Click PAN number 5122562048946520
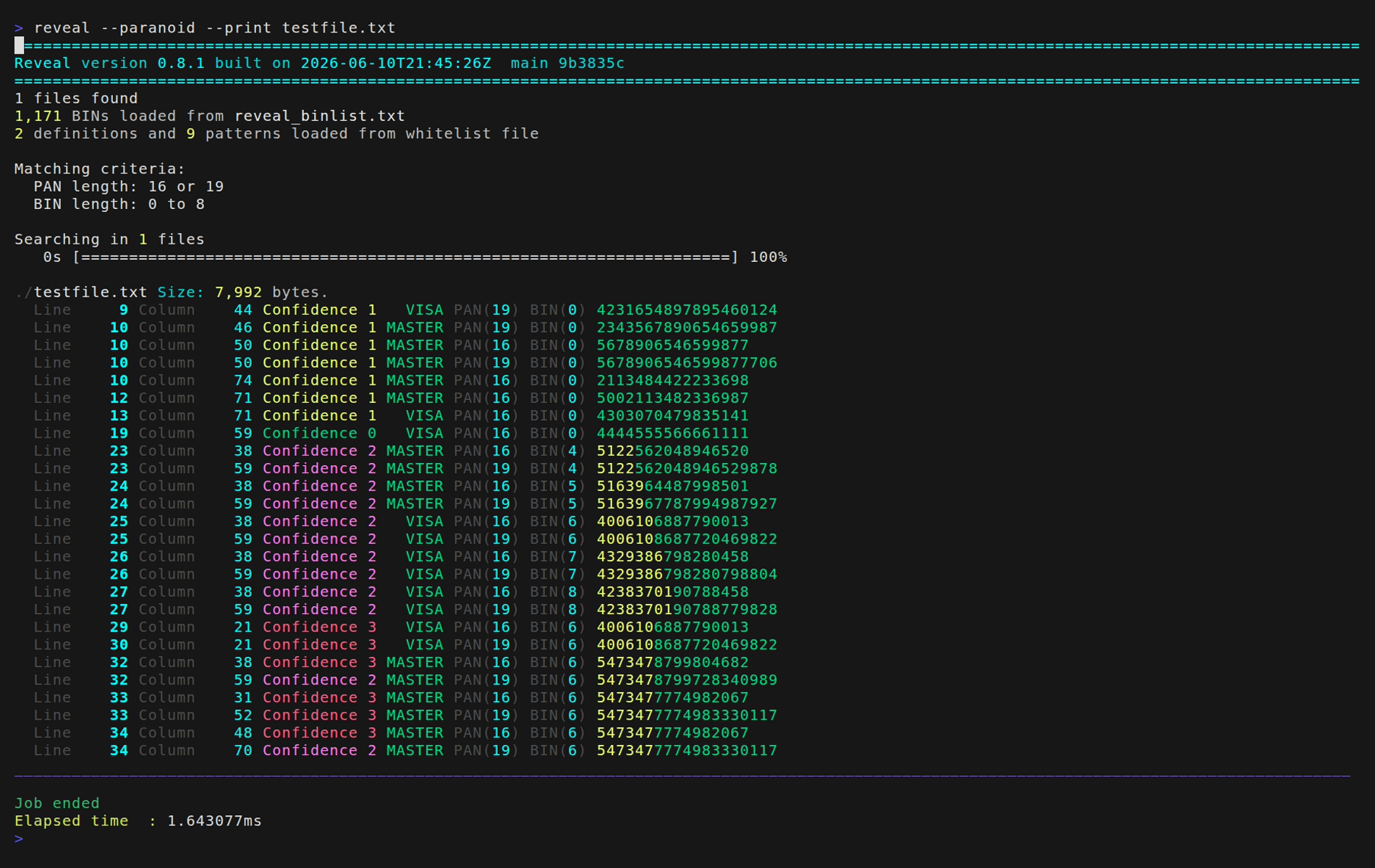The height and width of the screenshot is (868, 1375). [x=672, y=451]
